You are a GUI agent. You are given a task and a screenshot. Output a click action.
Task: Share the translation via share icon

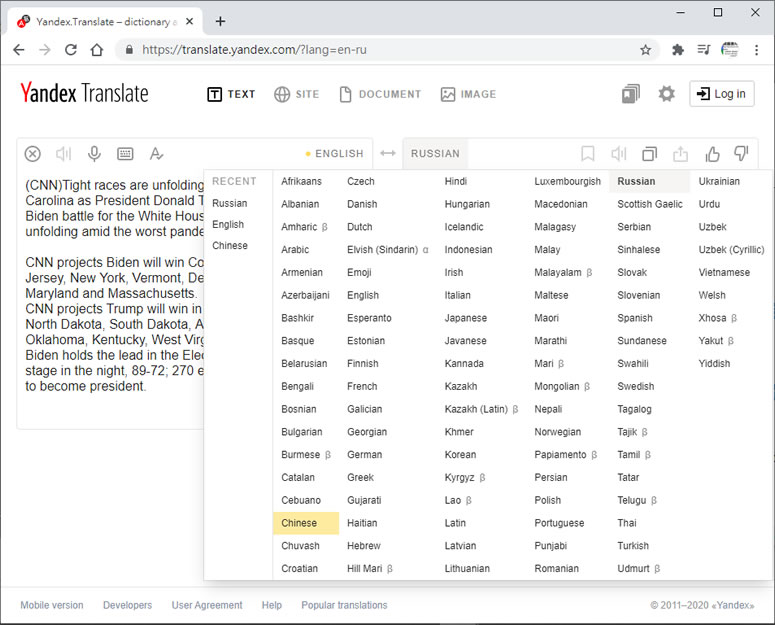[x=681, y=154]
